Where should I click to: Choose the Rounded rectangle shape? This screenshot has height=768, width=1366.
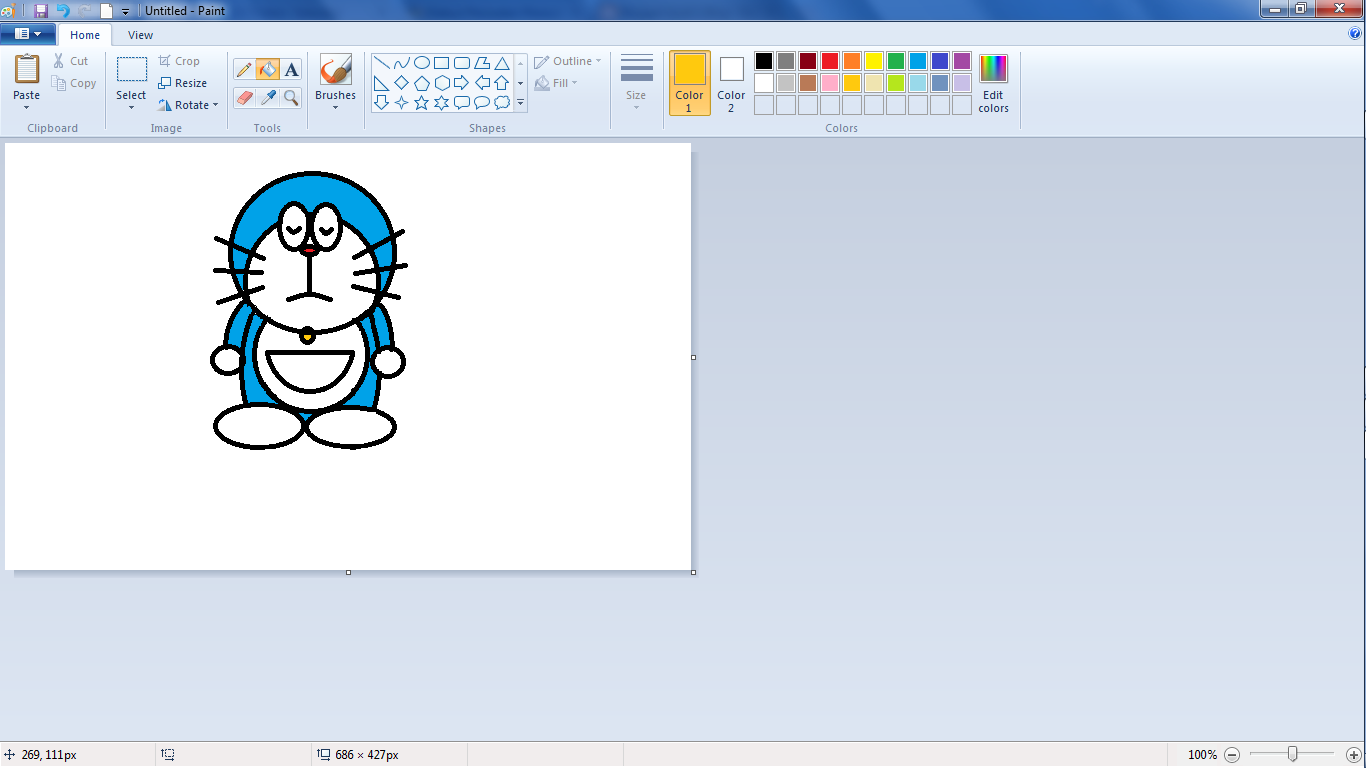(x=462, y=62)
